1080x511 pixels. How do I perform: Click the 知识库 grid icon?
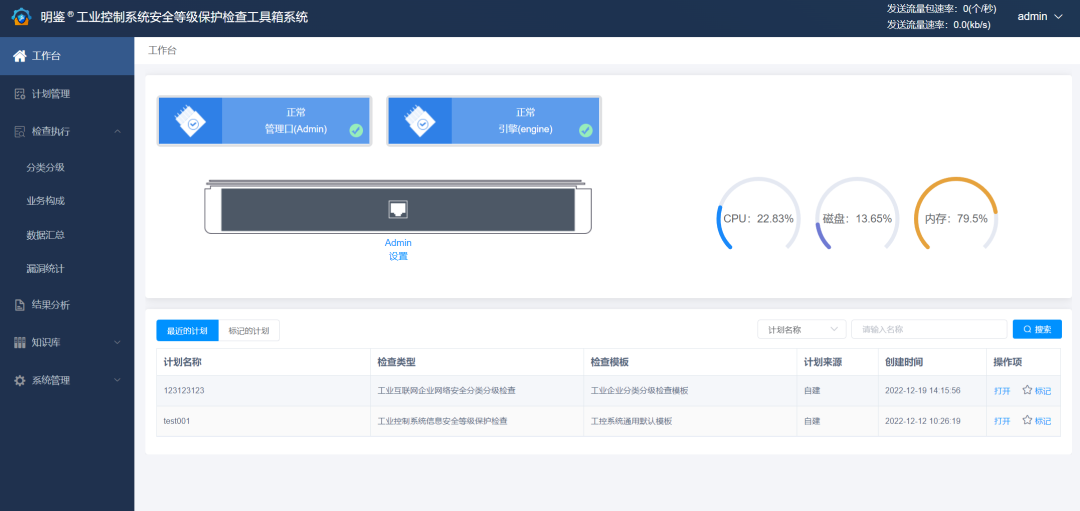tap(20, 342)
